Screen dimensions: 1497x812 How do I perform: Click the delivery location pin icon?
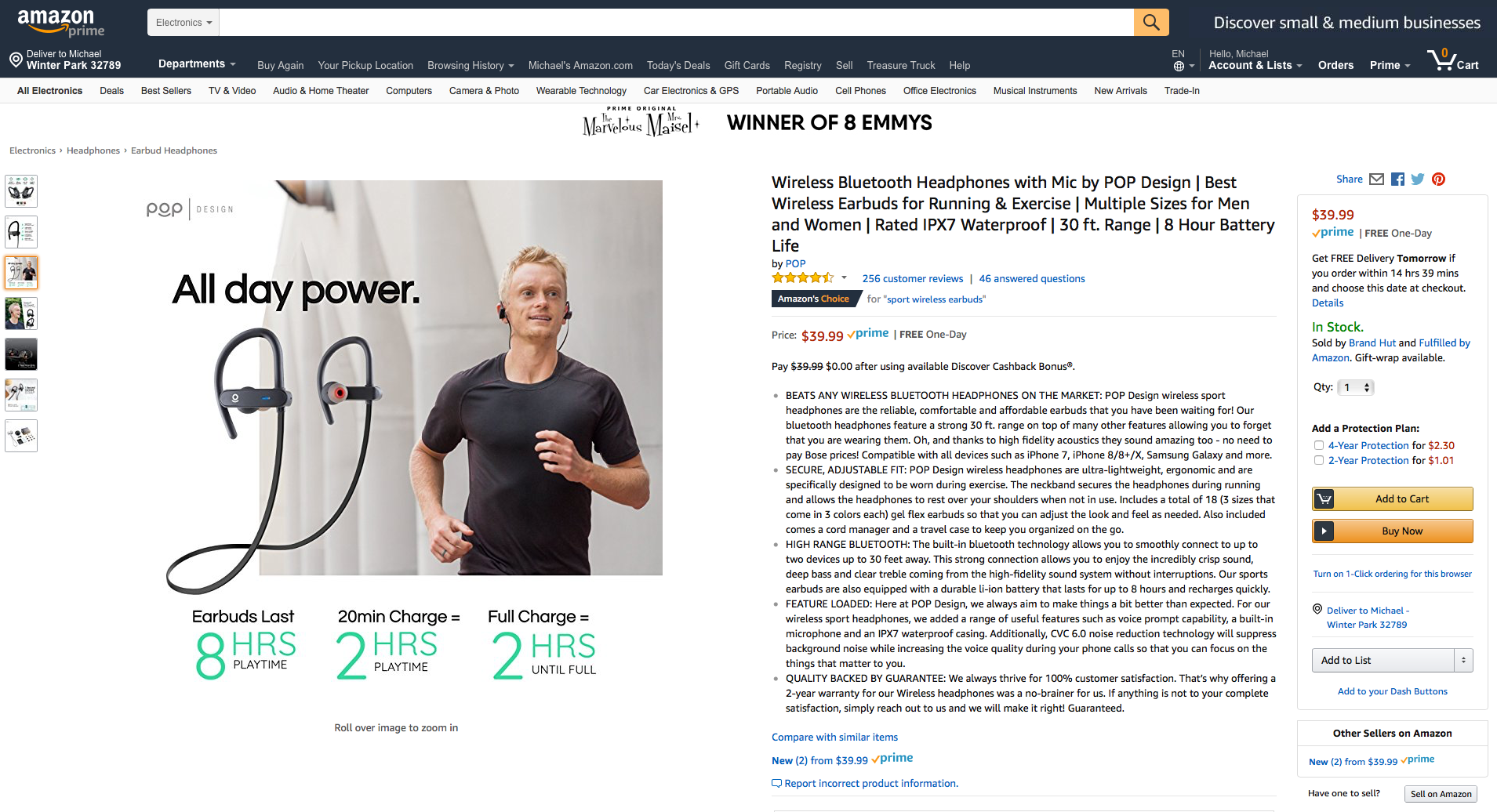point(16,60)
